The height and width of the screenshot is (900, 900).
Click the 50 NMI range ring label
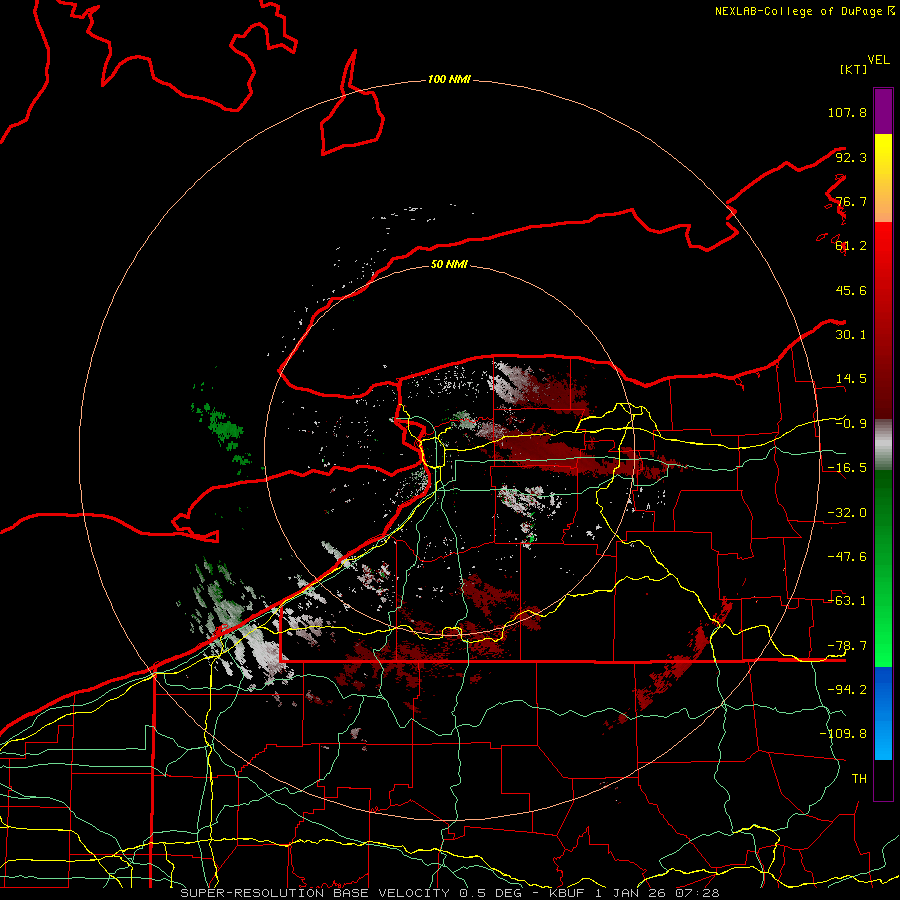pyautogui.click(x=449, y=264)
